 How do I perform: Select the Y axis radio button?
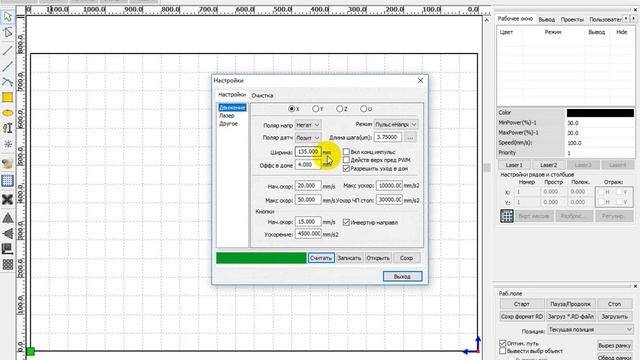316,109
